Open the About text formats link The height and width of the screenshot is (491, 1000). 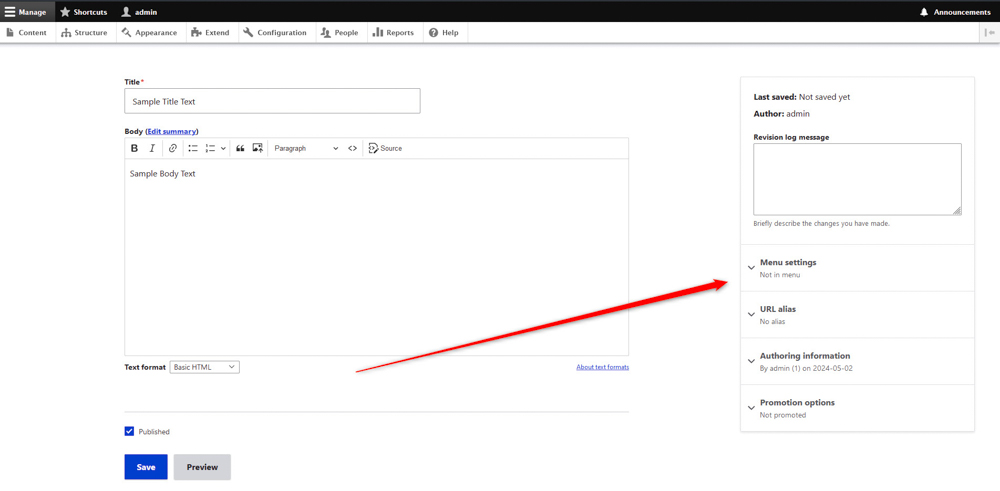pos(603,367)
